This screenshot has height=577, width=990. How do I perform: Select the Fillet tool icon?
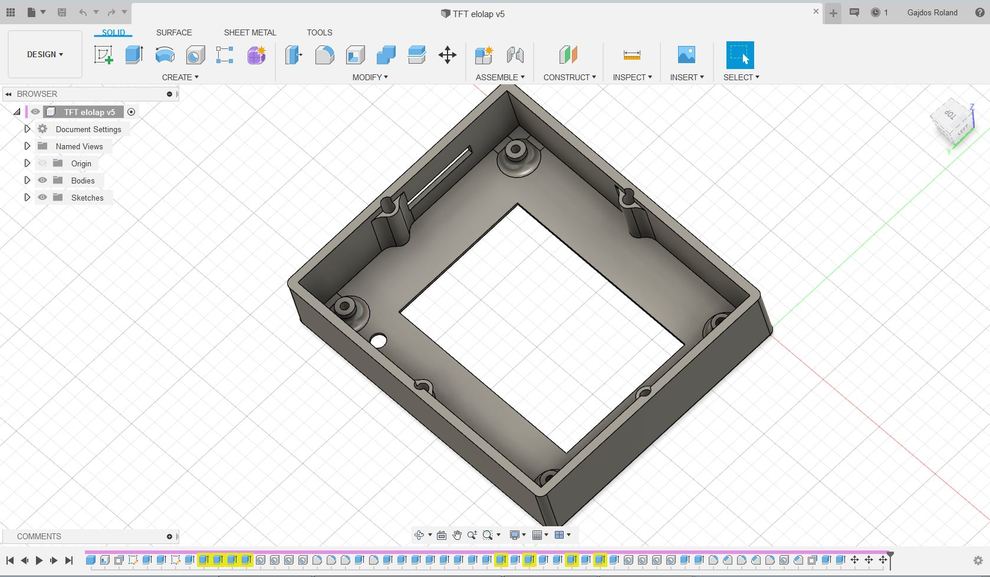coord(325,55)
